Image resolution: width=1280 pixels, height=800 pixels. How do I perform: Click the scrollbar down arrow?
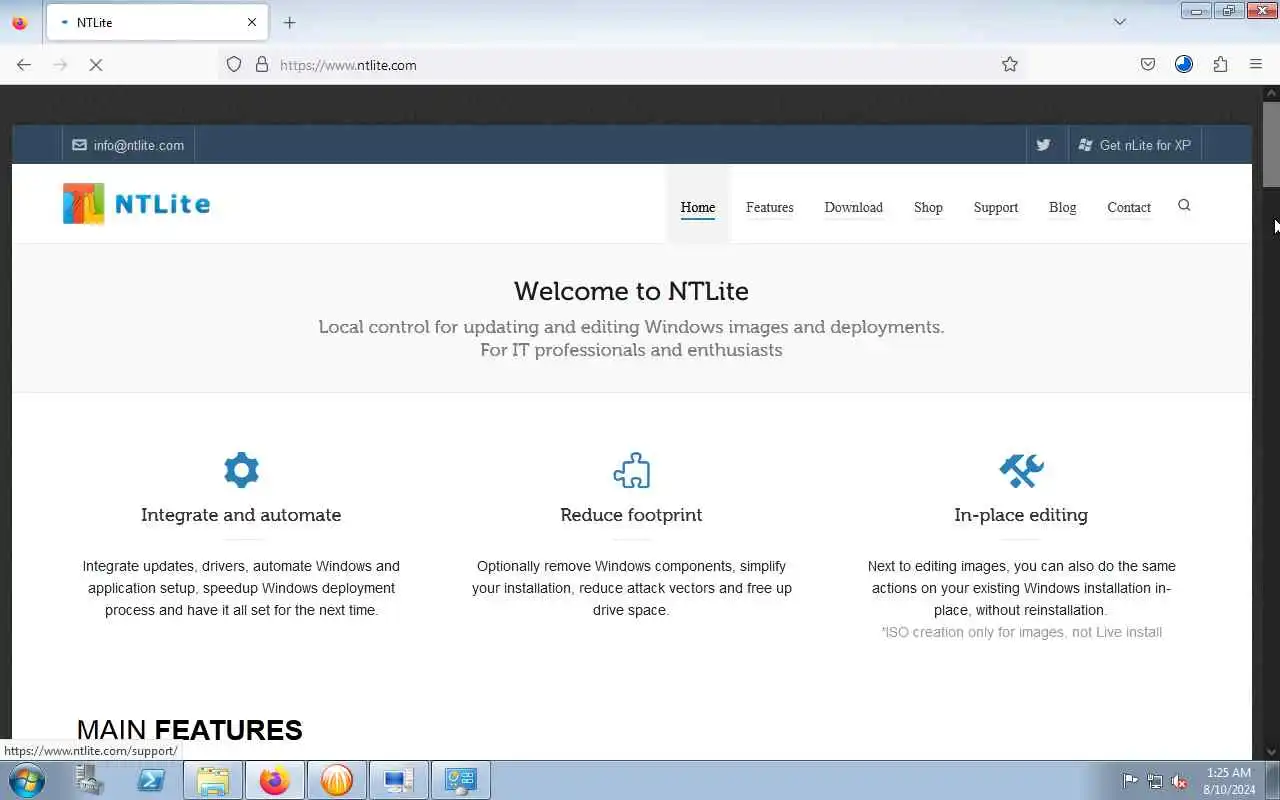(1271, 752)
